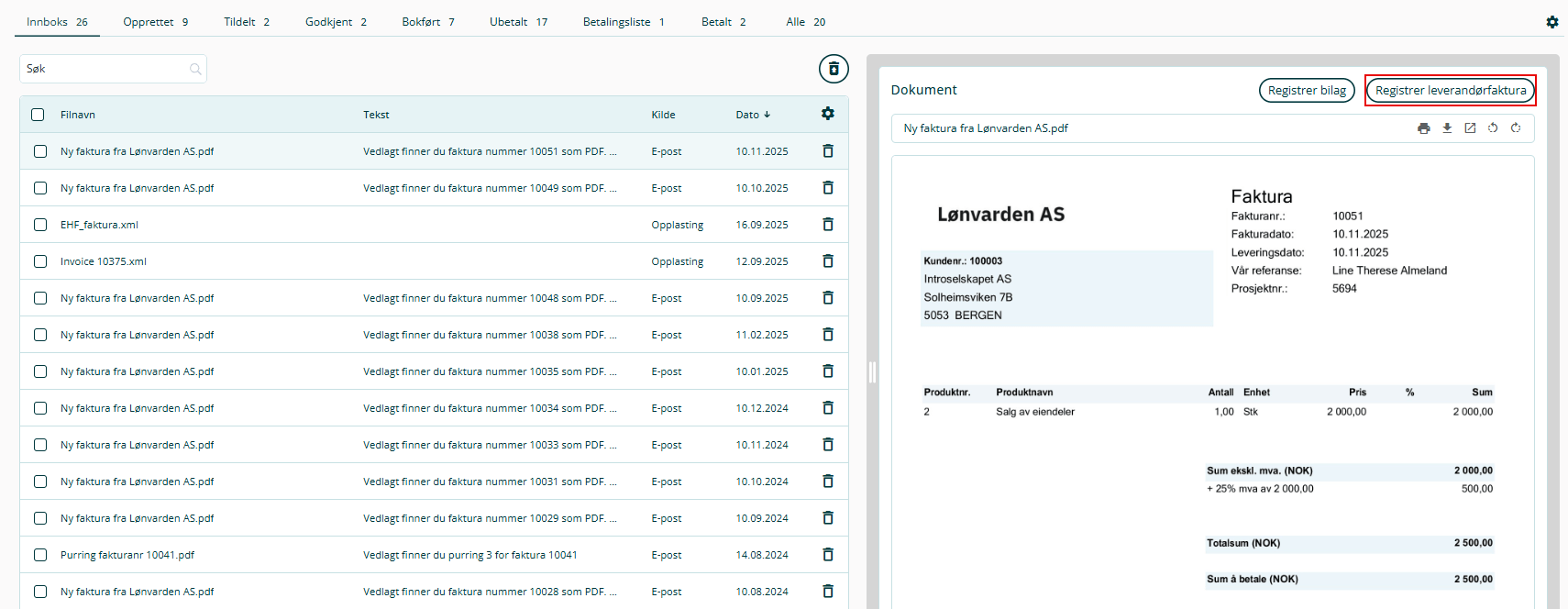Viewport: 1568px width, 609px height.
Task: Switch to the Ubetalt tab
Action: (518, 22)
